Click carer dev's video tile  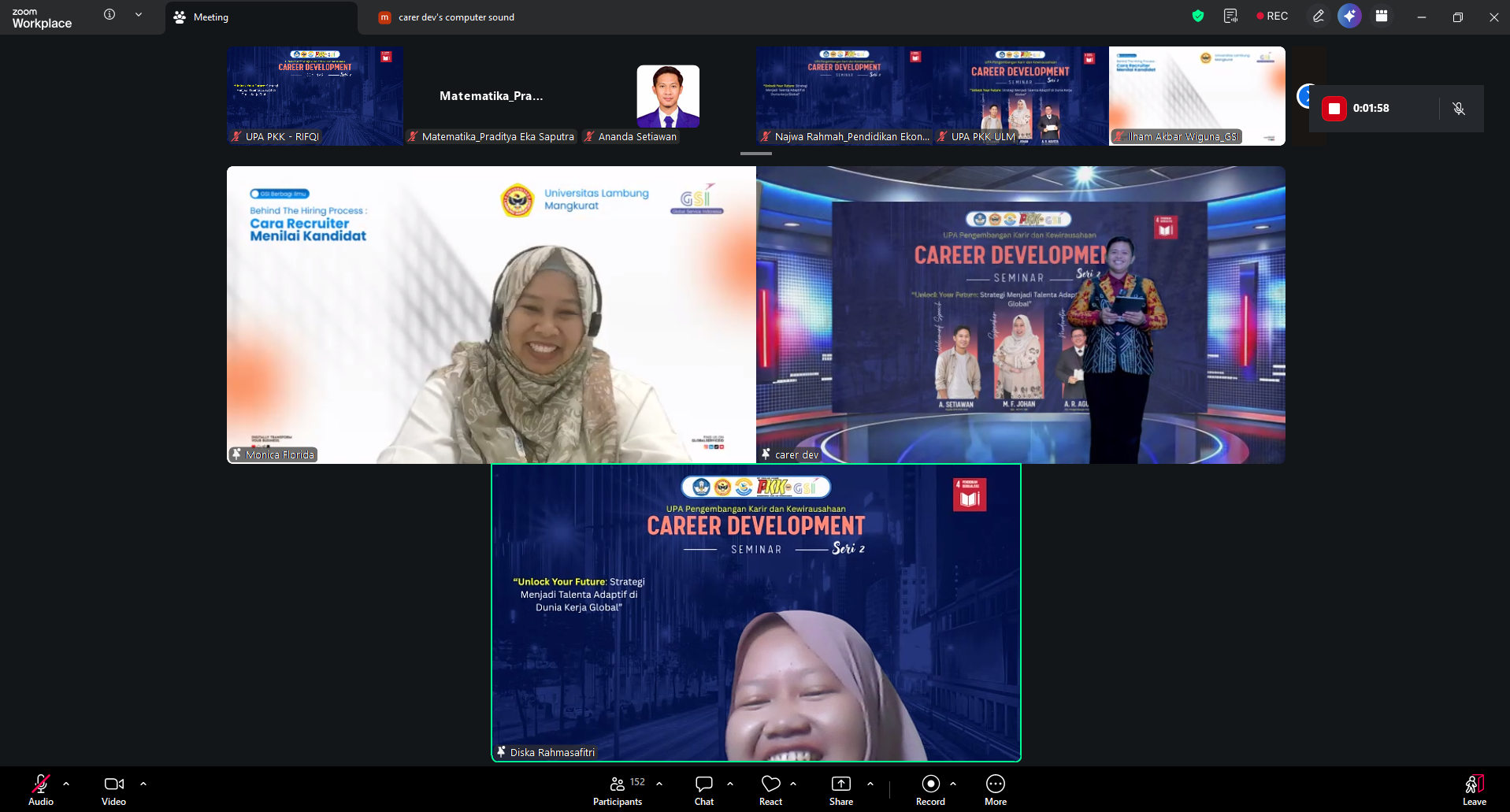pyautogui.click(x=1021, y=315)
